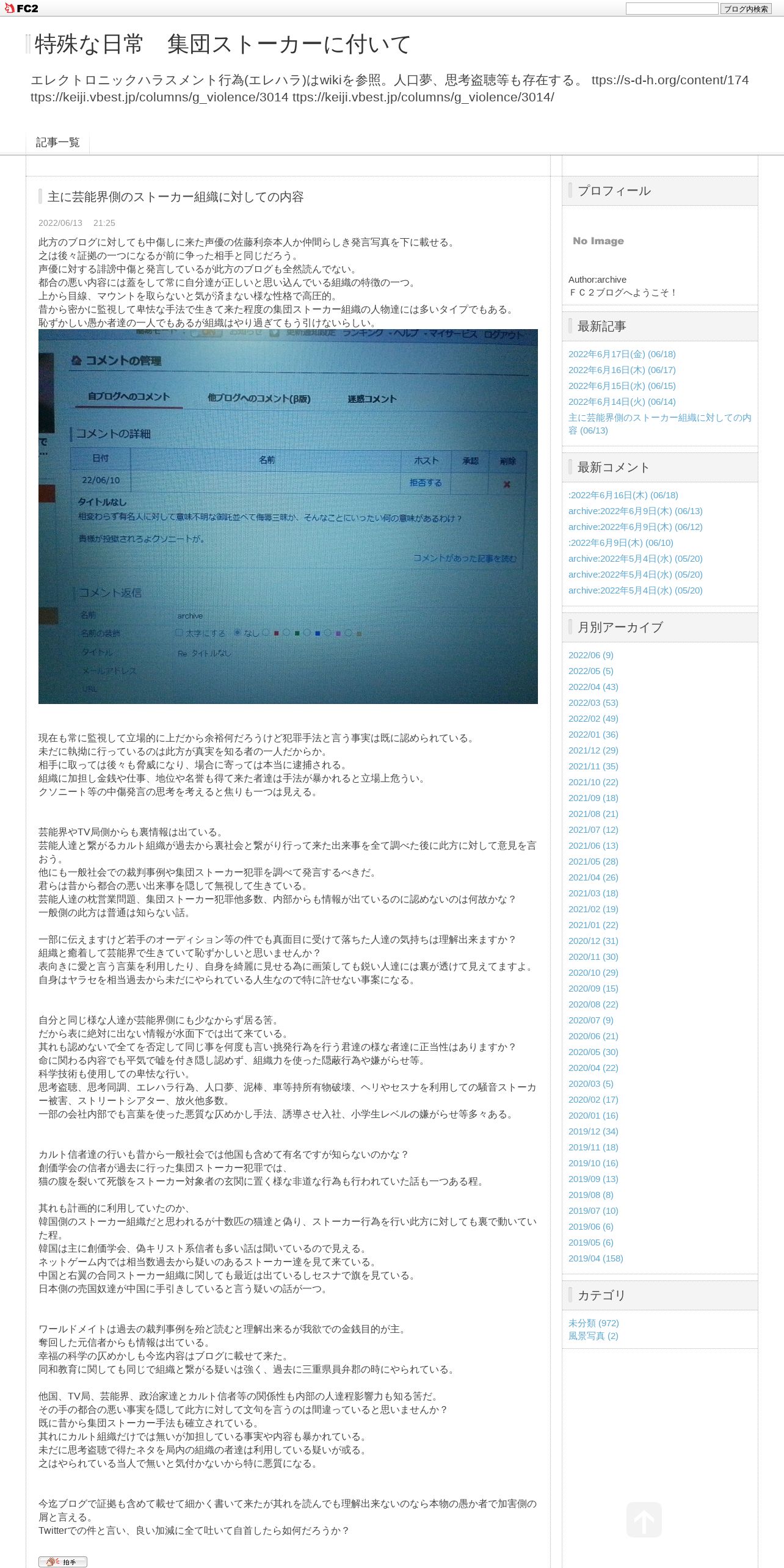
Task: Open archive month 2020/03 (5)
Action: [590, 1084]
